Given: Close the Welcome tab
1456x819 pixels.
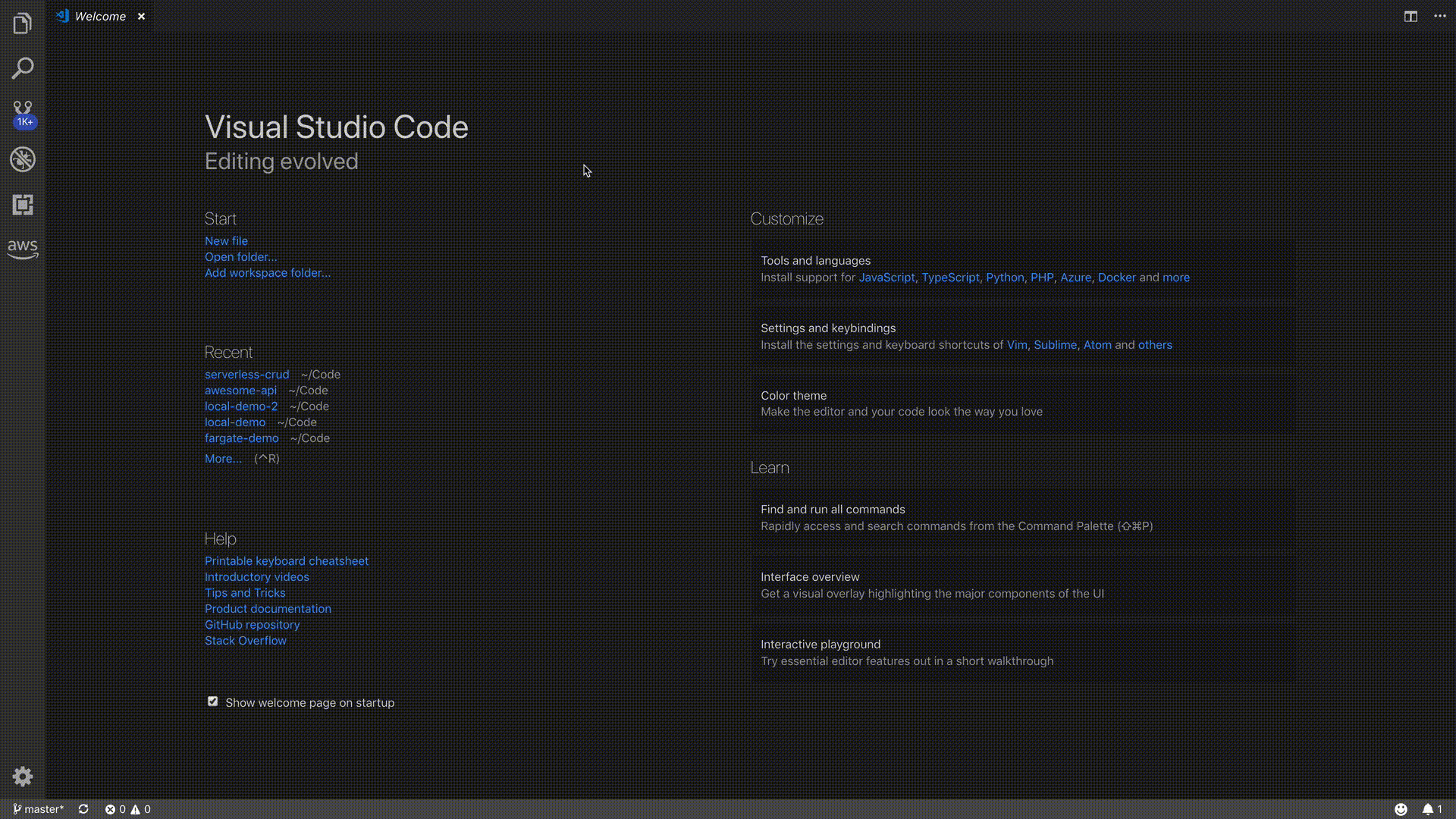Looking at the screenshot, I should pyautogui.click(x=141, y=16).
